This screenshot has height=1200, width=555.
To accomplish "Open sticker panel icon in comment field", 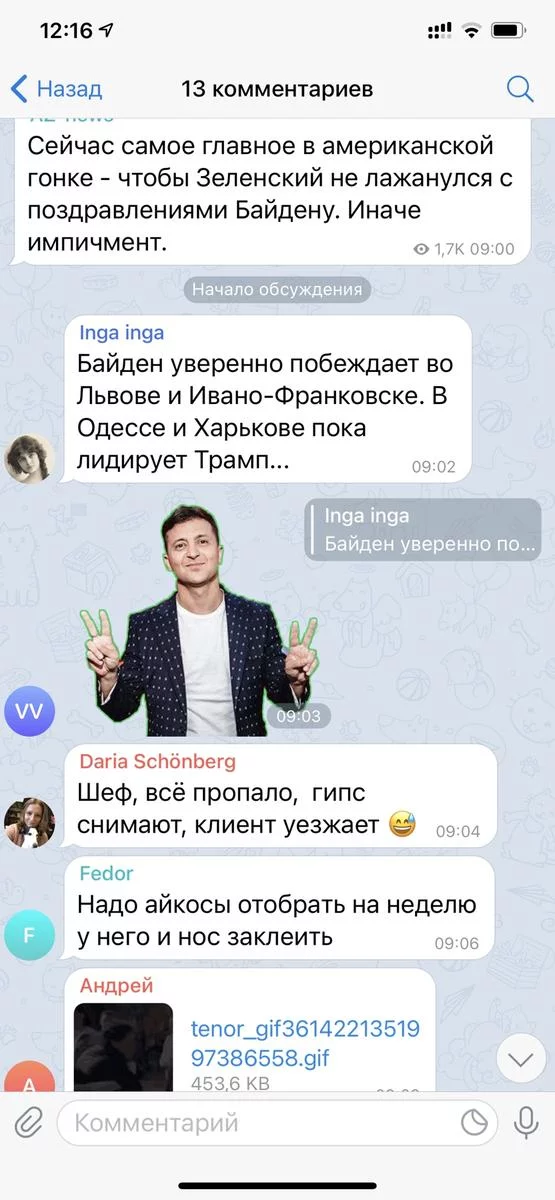I will click(474, 1123).
